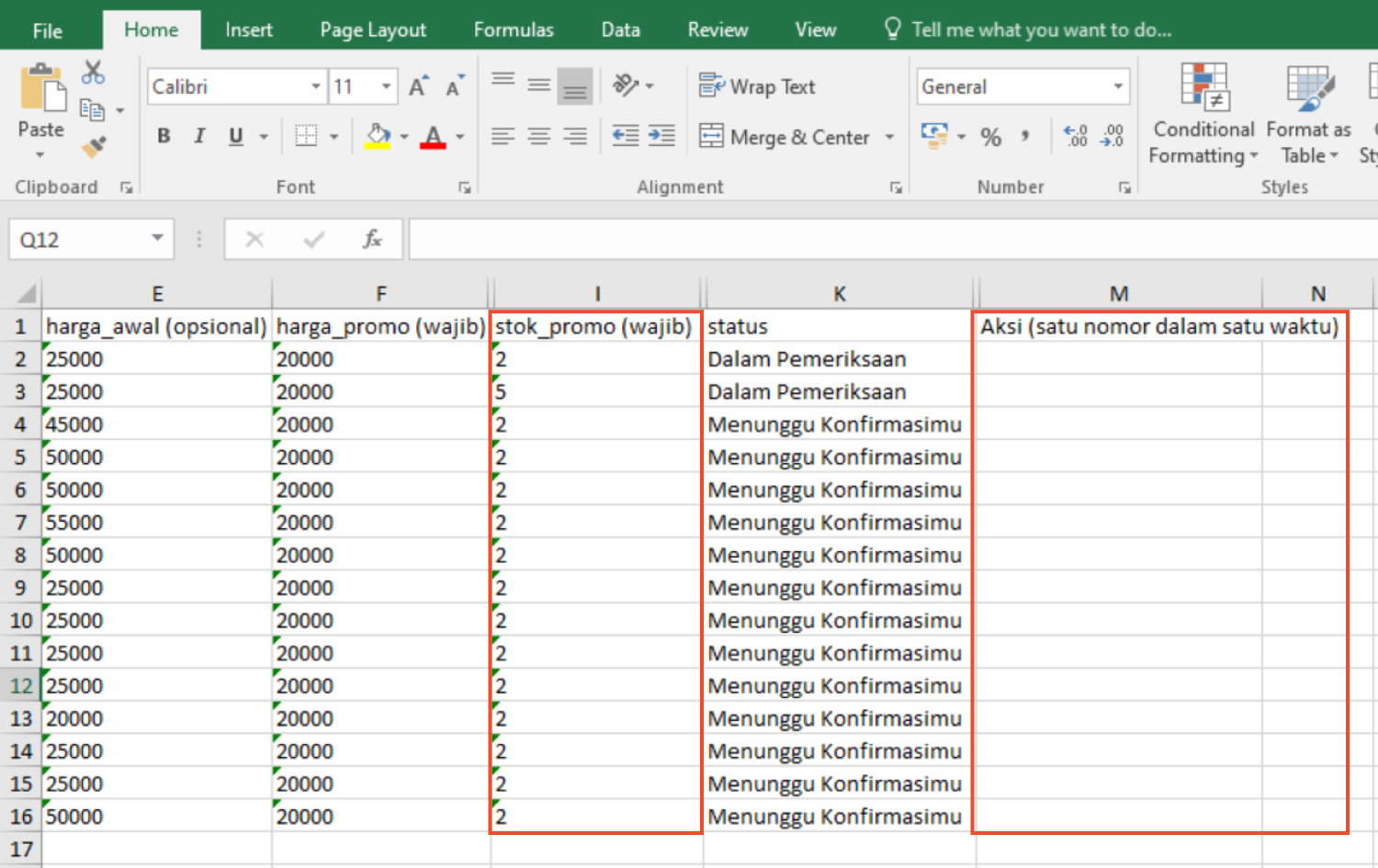This screenshot has width=1378, height=868.
Task: Click the Increase Indent icon
Action: click(661, 136)
